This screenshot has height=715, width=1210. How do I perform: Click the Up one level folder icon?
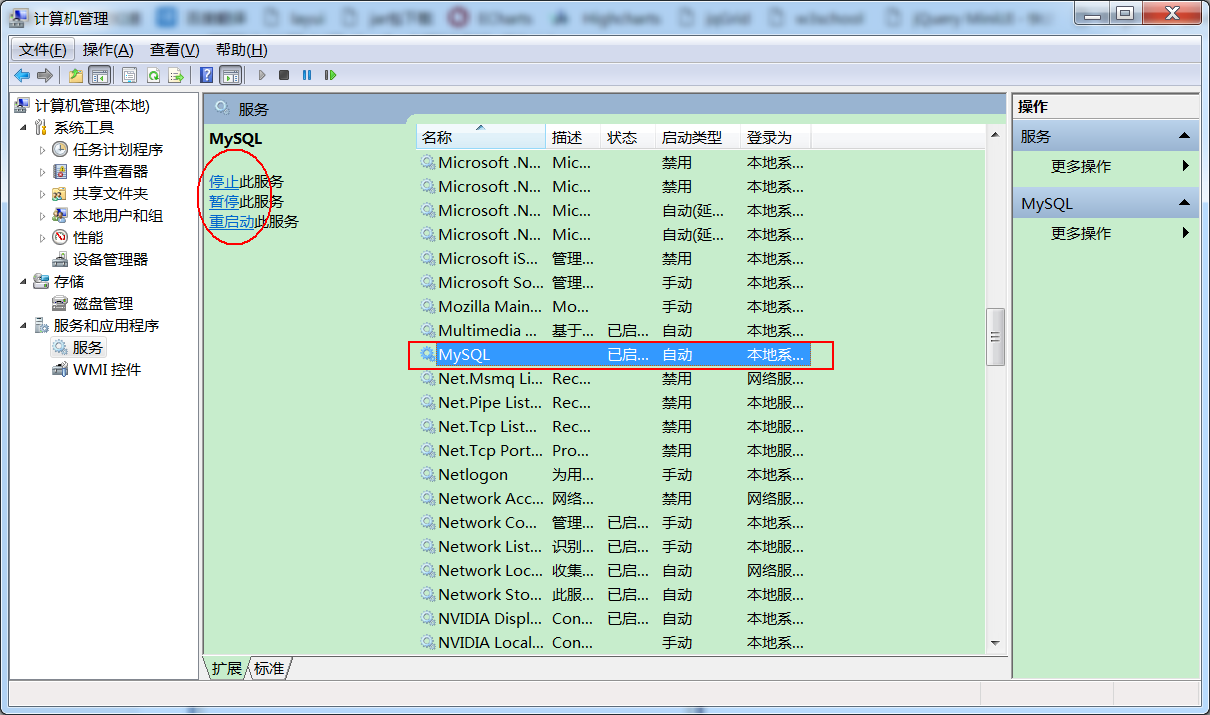[x=76, y=75]
